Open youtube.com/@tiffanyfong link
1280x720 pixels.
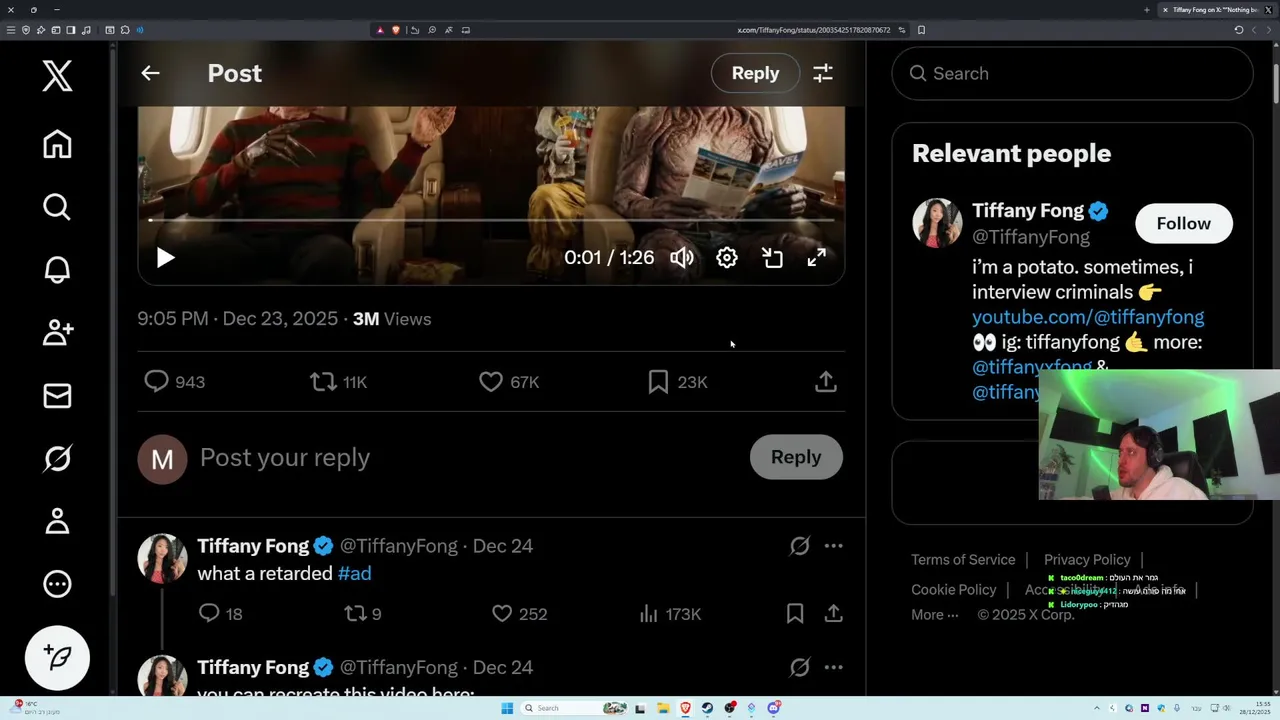pyautogui.click(x=1088, y=317)
